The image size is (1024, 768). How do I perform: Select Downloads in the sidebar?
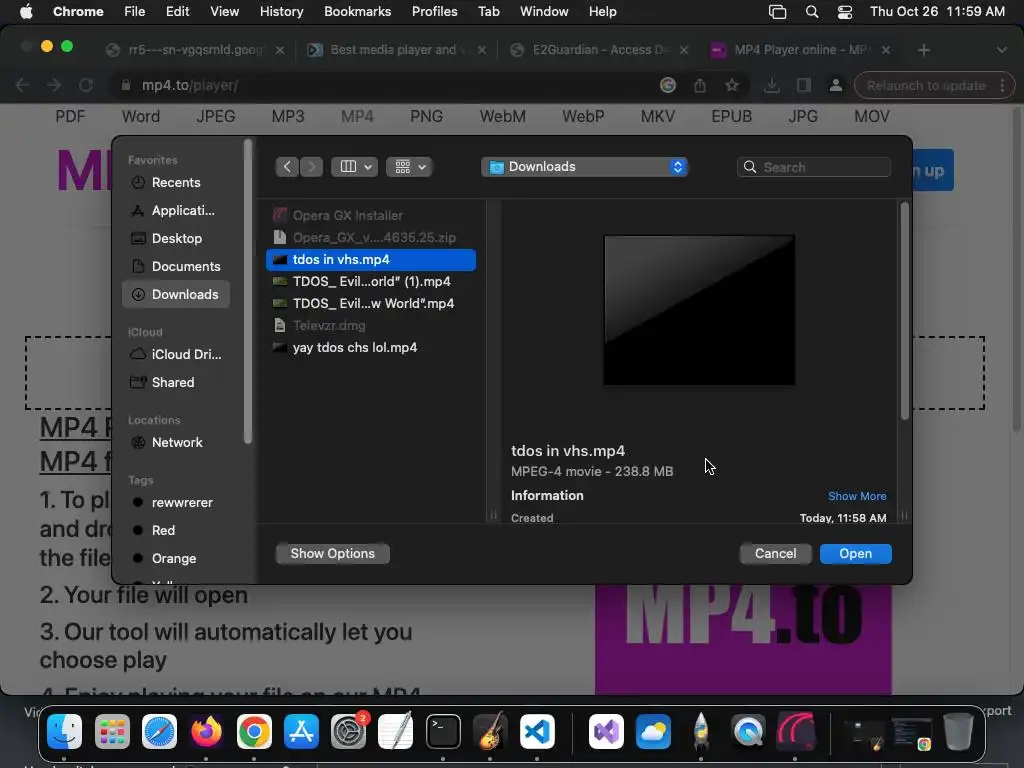pos(175,295)
